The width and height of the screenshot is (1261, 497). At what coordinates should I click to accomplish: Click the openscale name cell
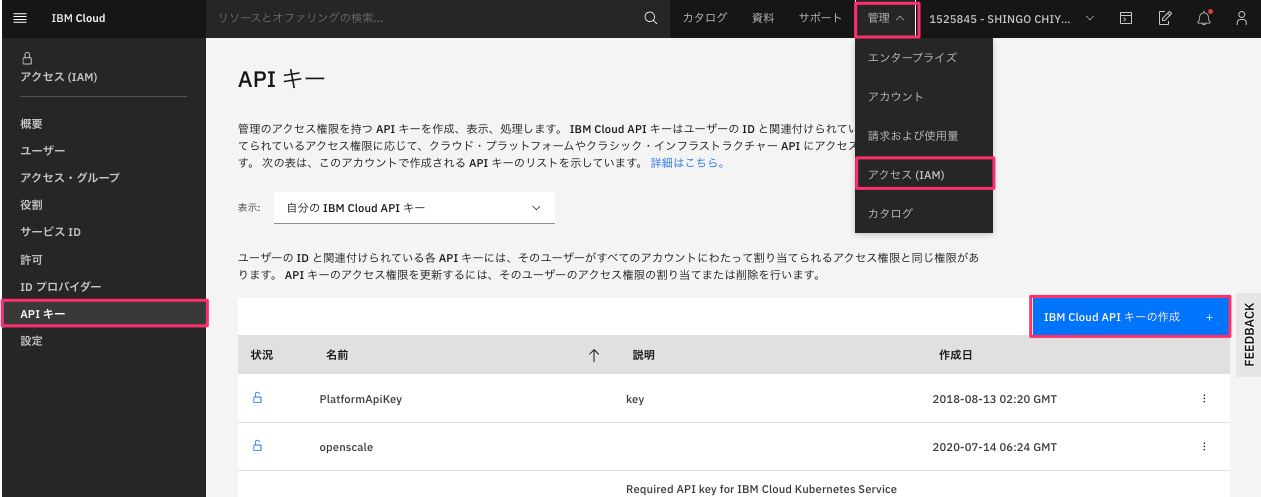coord(346,447)
